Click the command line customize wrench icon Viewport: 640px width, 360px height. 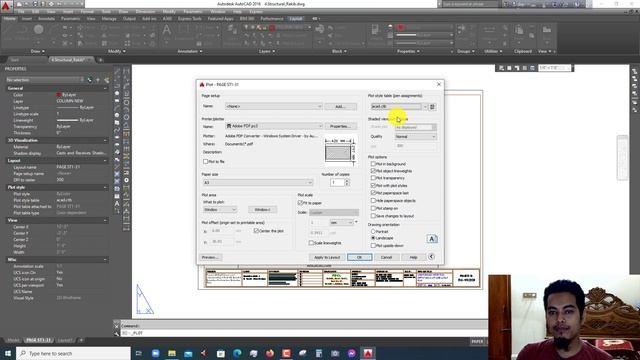(x=117, y=333)
